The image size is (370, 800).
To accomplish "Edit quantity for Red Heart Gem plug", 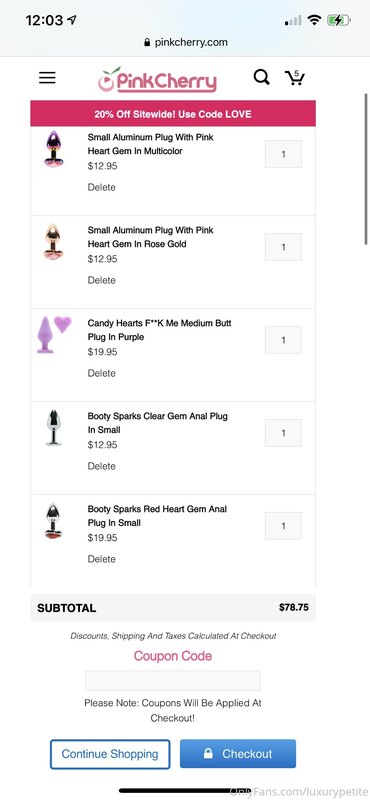I will pos(283,526).
